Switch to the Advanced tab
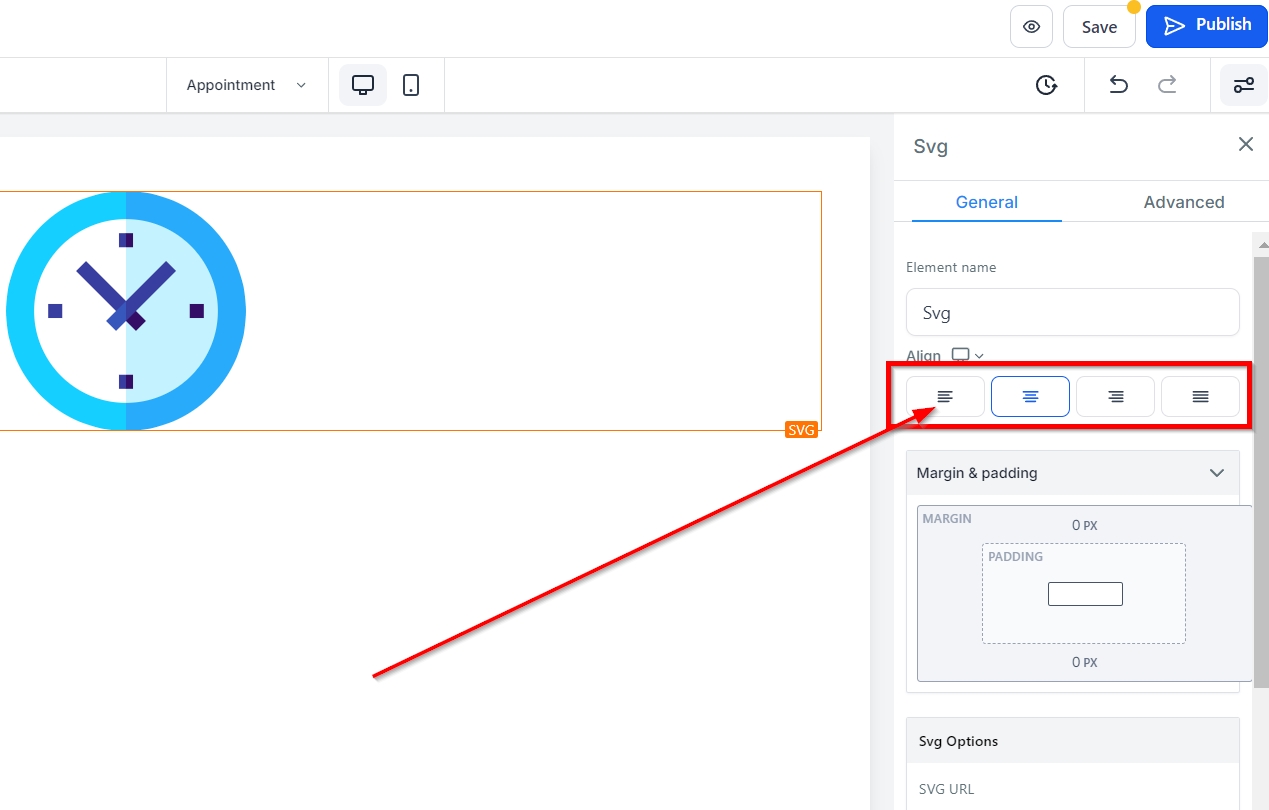Image resolution: width=1269 pixels, height=810 pixels. click(1183, 202)
